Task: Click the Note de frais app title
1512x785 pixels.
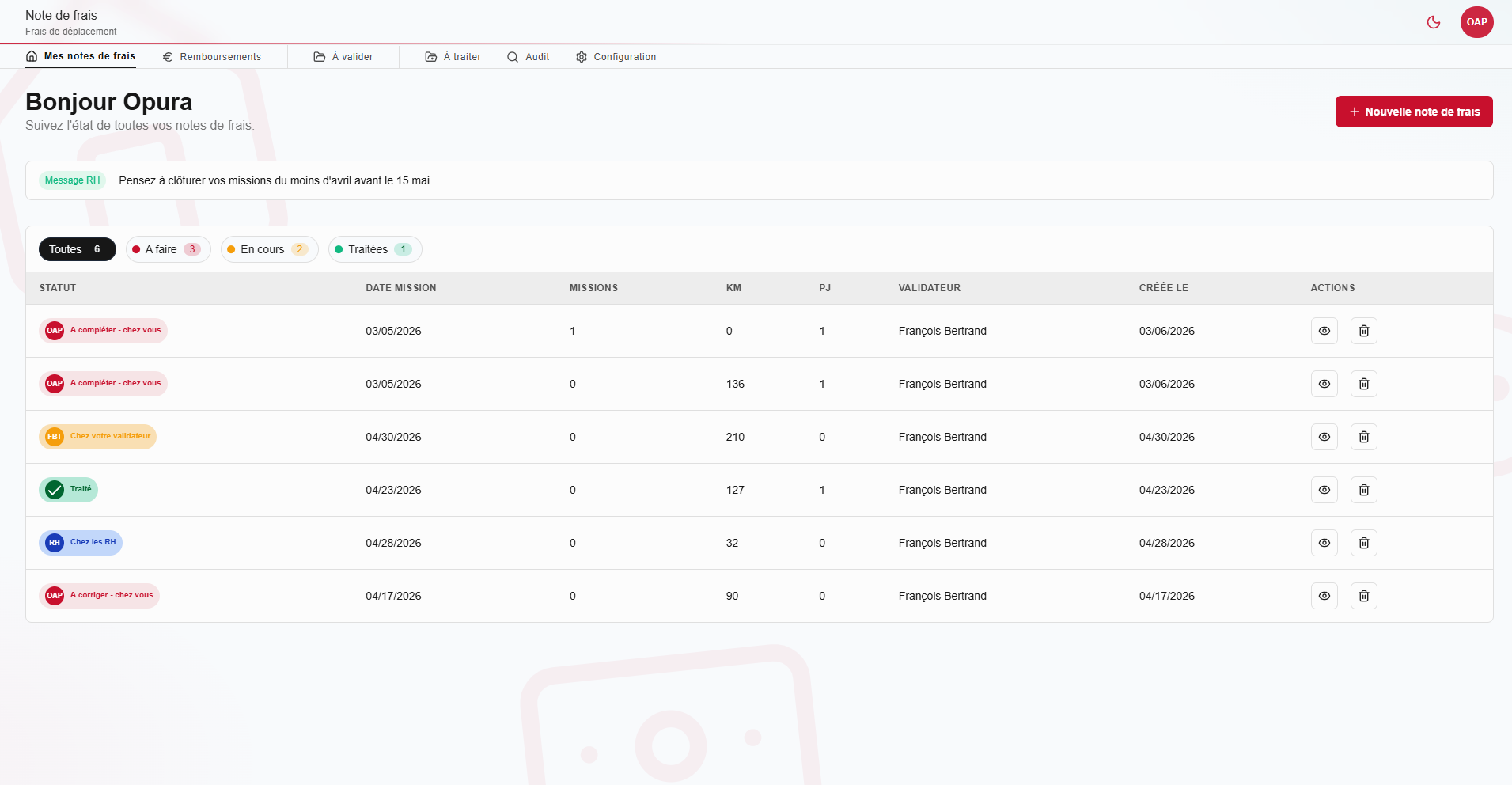Action: point(61,15)
